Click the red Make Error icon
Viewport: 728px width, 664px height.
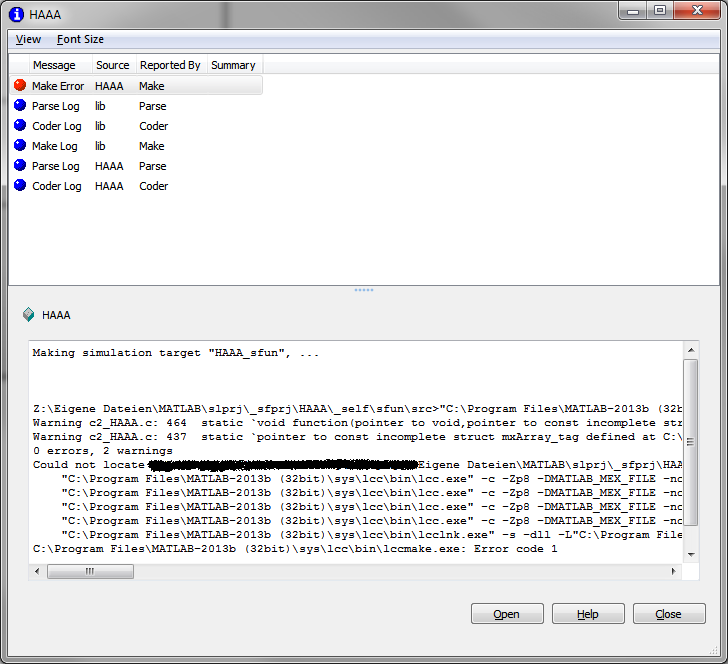pyautogui.click(x=20, y=86)
